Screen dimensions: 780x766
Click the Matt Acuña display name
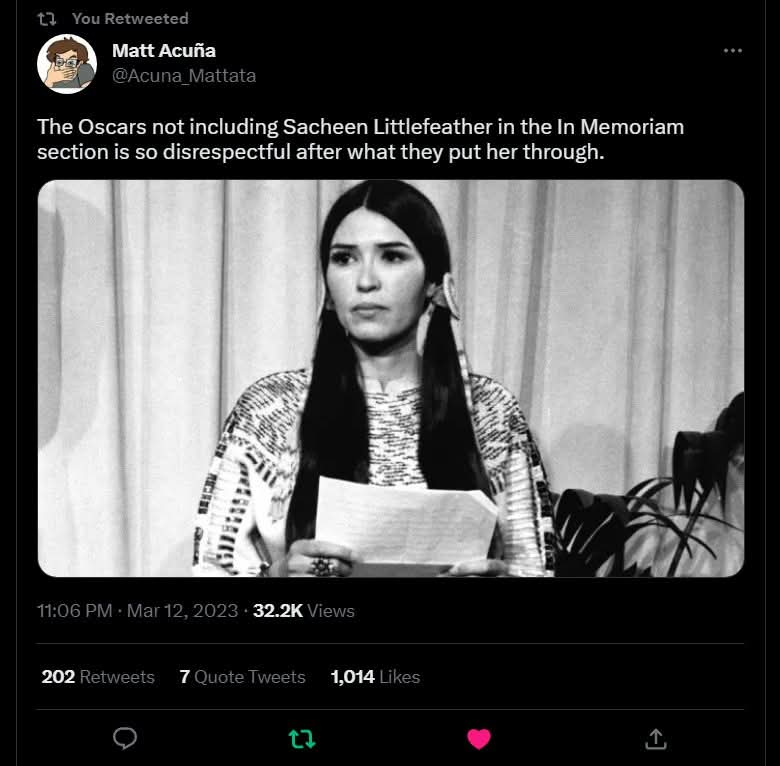(164, 51)
